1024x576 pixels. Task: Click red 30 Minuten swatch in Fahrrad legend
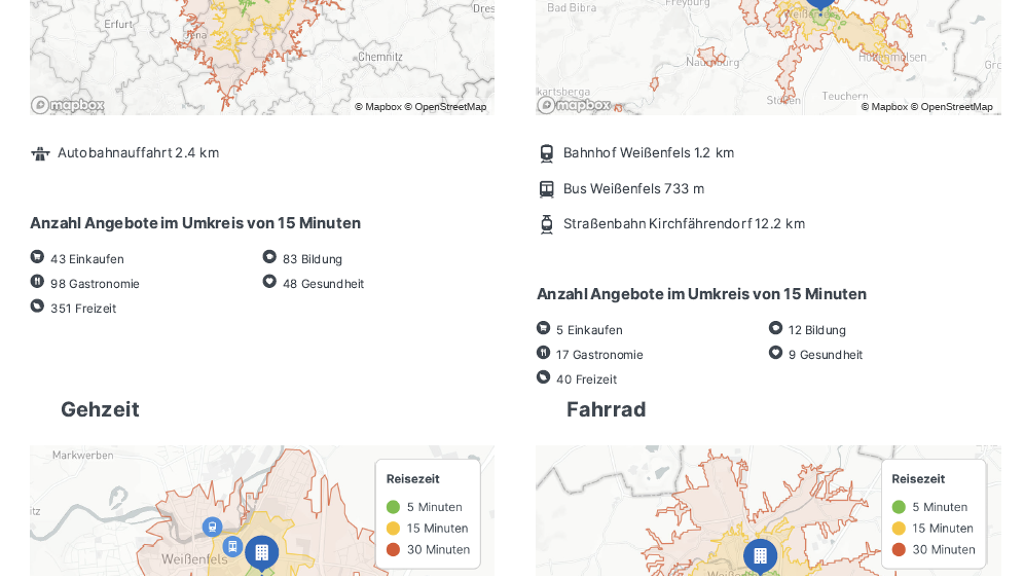click(x=899, y=549)
